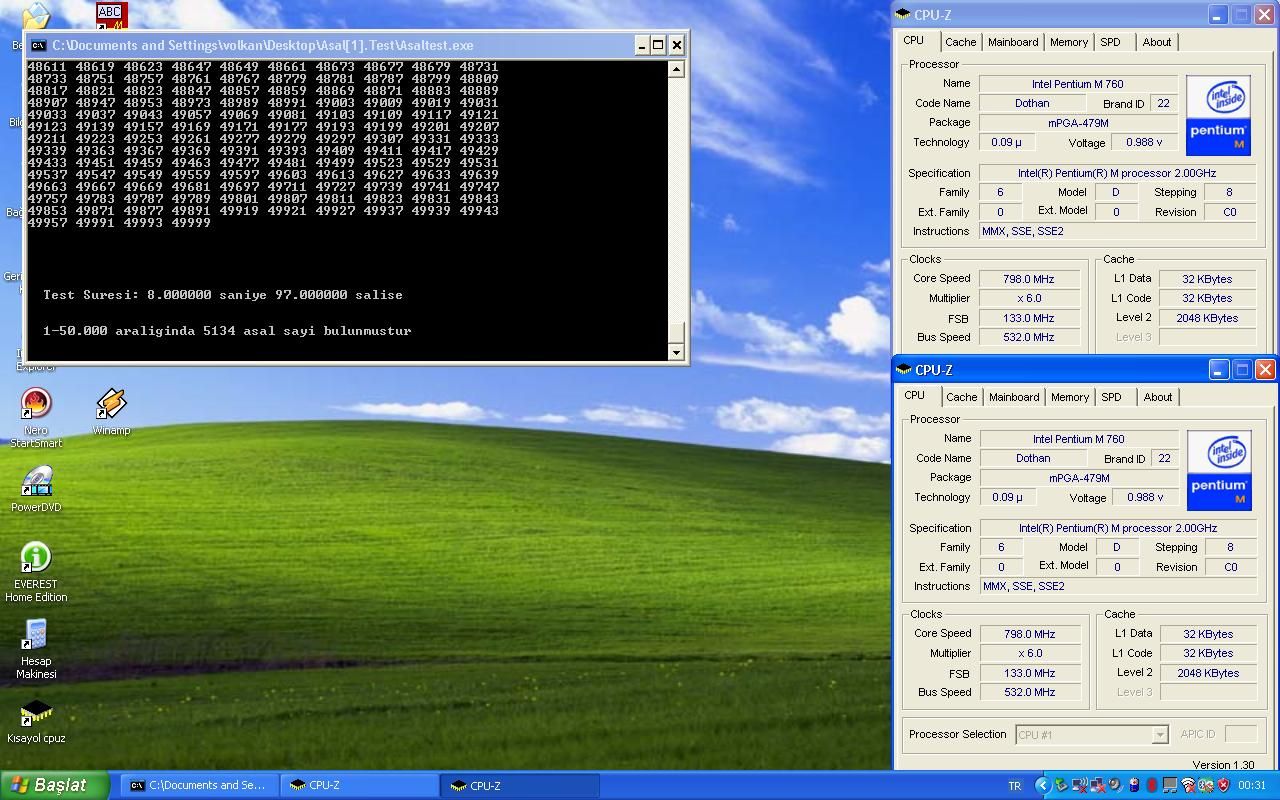Open the About tab in lower CPU-Z
1280x800 pixels.
tap(1158, 397)
